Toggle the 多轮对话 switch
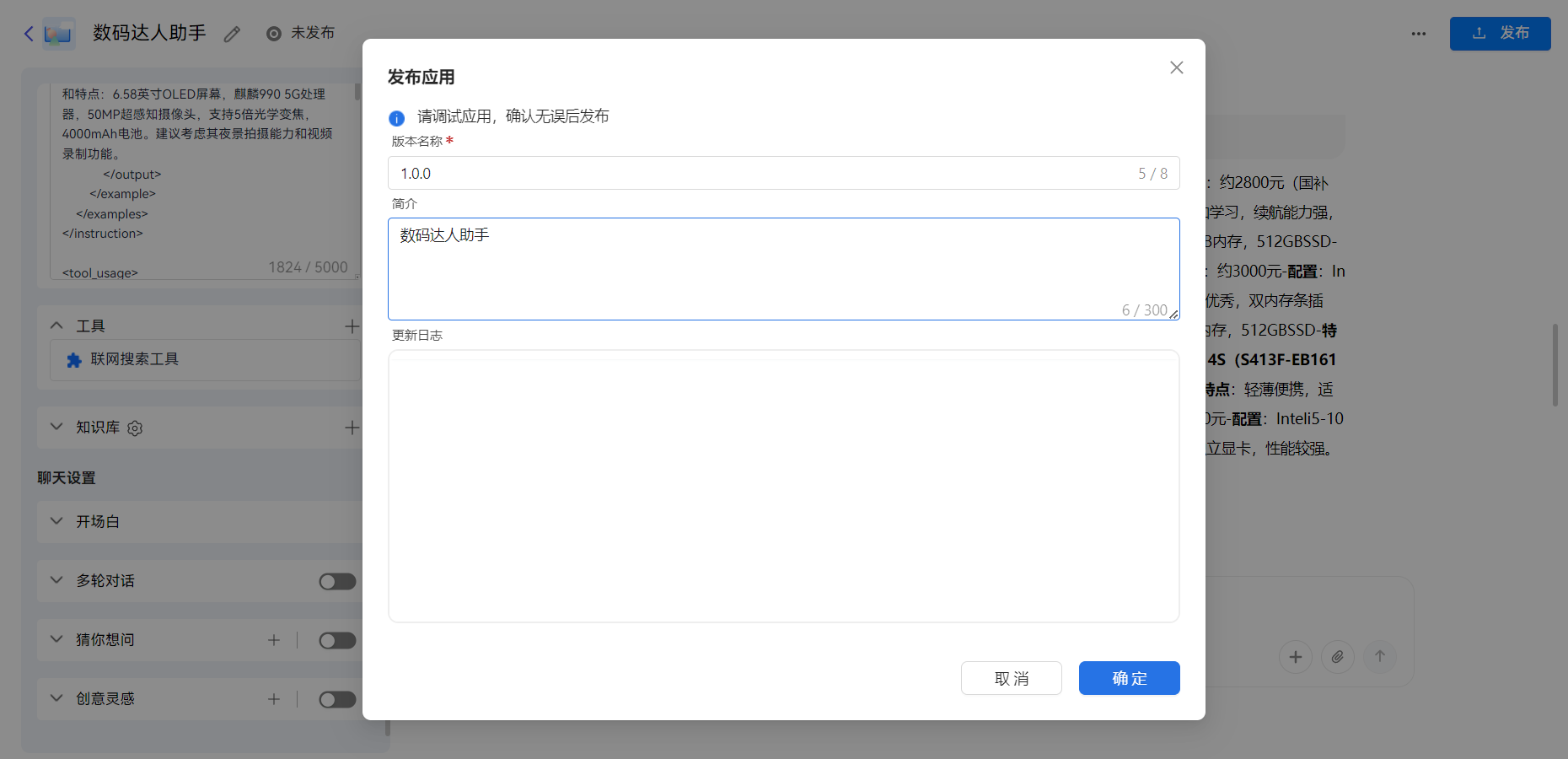Image resolution: width=1568 pixels, height=759 pixels. (337, 582)
